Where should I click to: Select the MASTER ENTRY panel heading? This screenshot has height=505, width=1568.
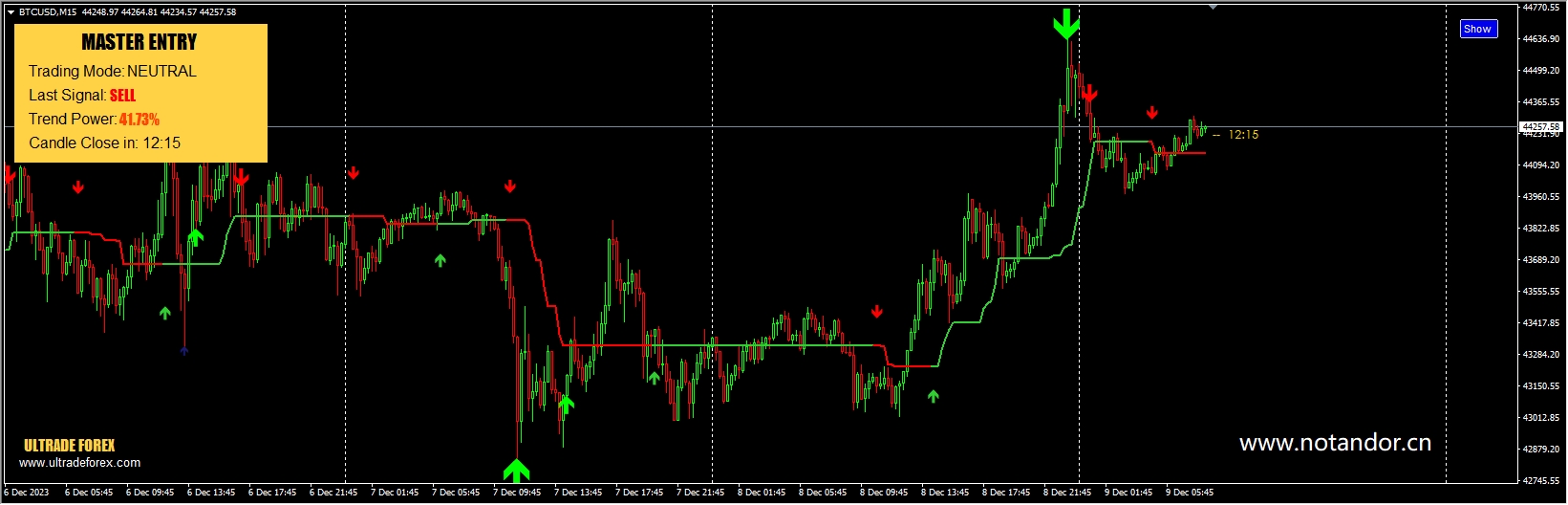pyautogui.click(x=140, y=42)
